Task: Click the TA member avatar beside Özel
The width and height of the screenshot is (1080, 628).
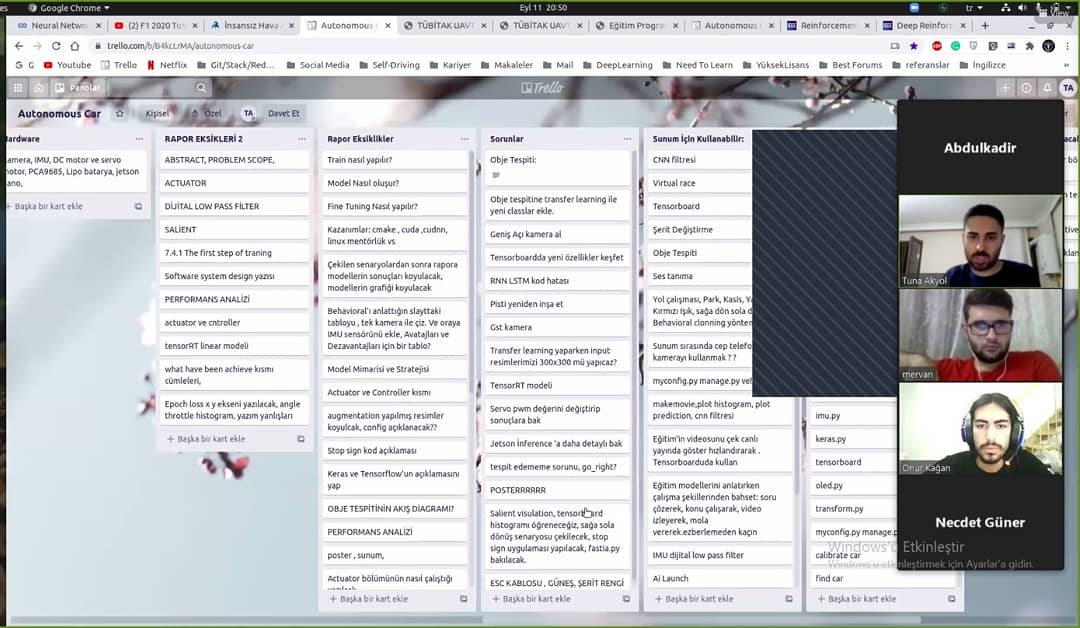Action: (248, 114)
